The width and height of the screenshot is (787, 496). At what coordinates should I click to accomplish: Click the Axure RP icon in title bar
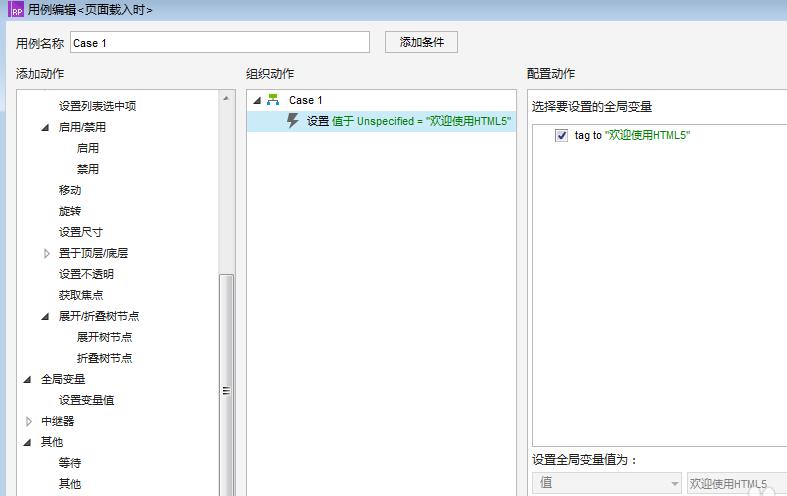[x=16, y=10]
